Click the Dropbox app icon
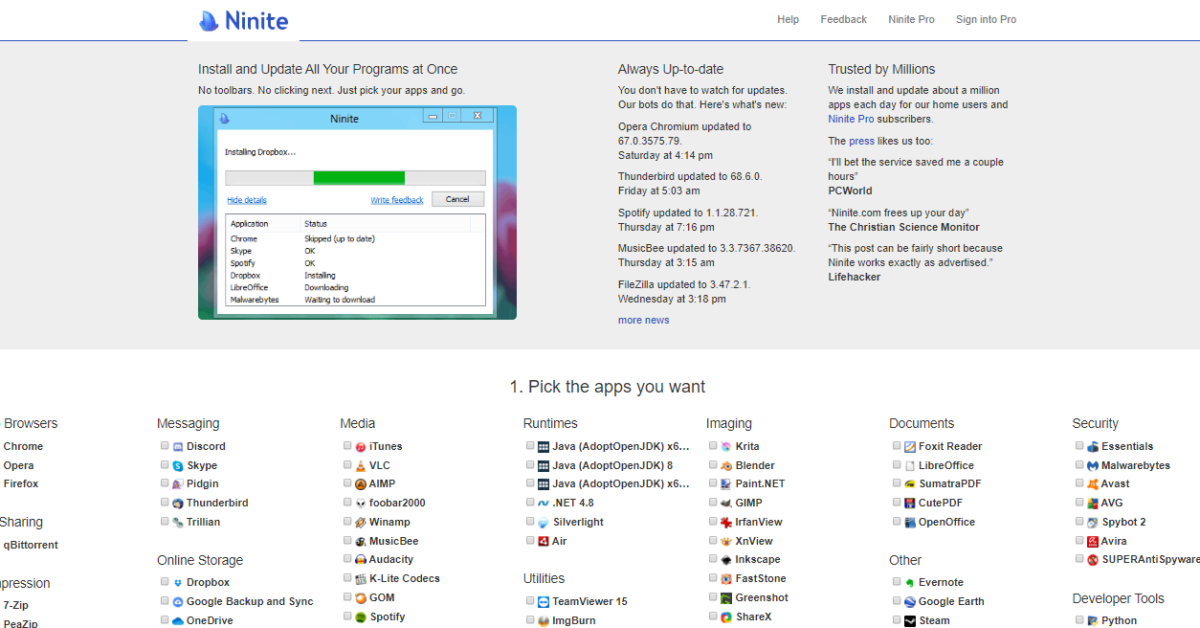 [x=178, y=583]
